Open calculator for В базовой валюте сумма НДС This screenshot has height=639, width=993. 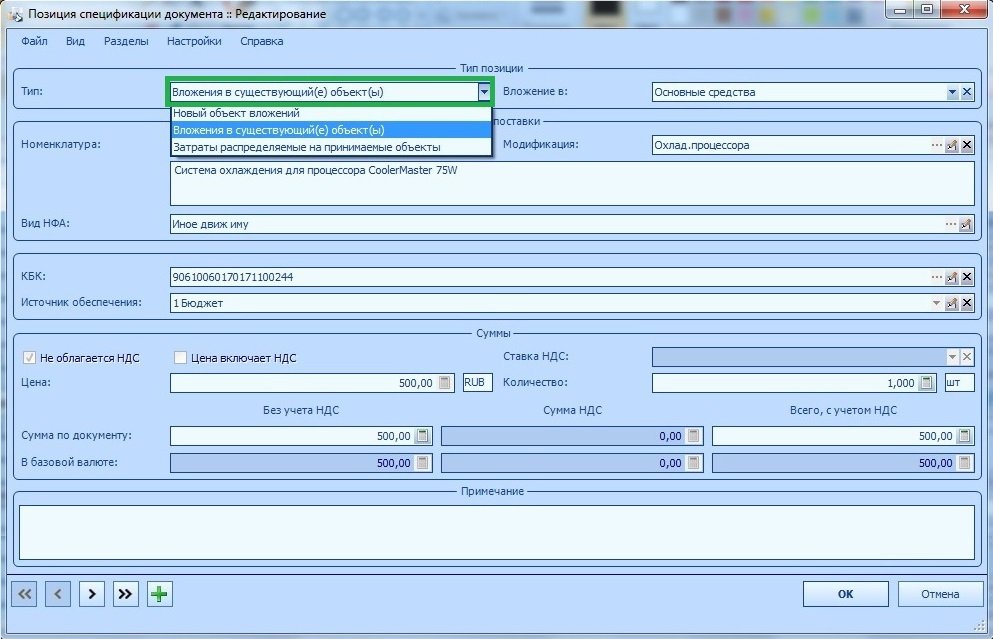pyautogui.click(x=693, y=463)
